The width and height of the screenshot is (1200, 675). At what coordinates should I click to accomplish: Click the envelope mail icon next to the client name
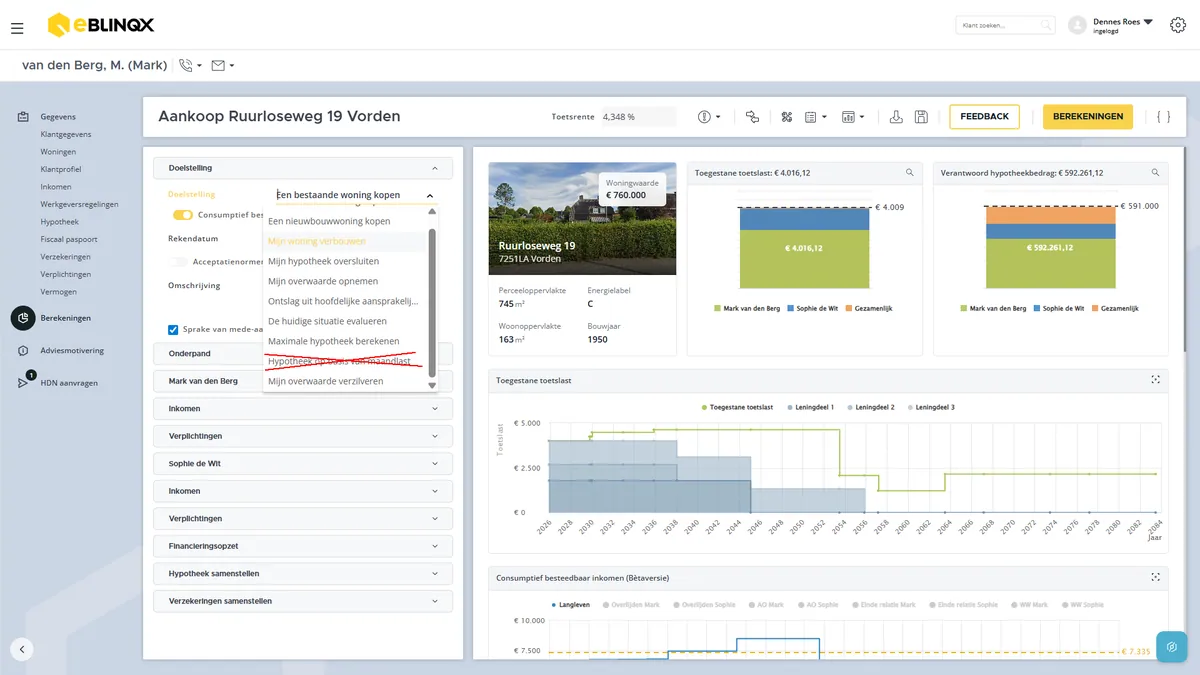tap(218, 66)
